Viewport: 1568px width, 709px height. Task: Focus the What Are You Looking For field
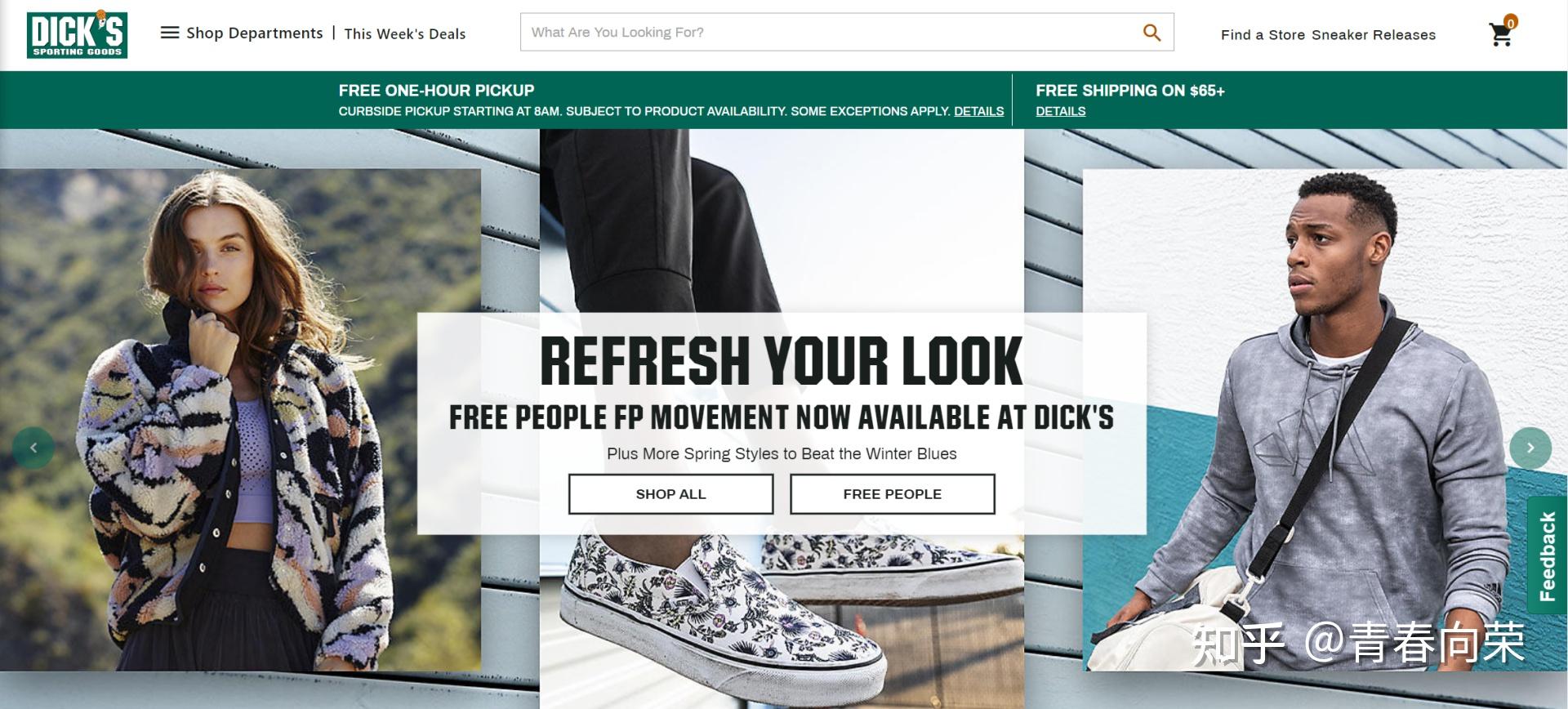tap(830, 32)
